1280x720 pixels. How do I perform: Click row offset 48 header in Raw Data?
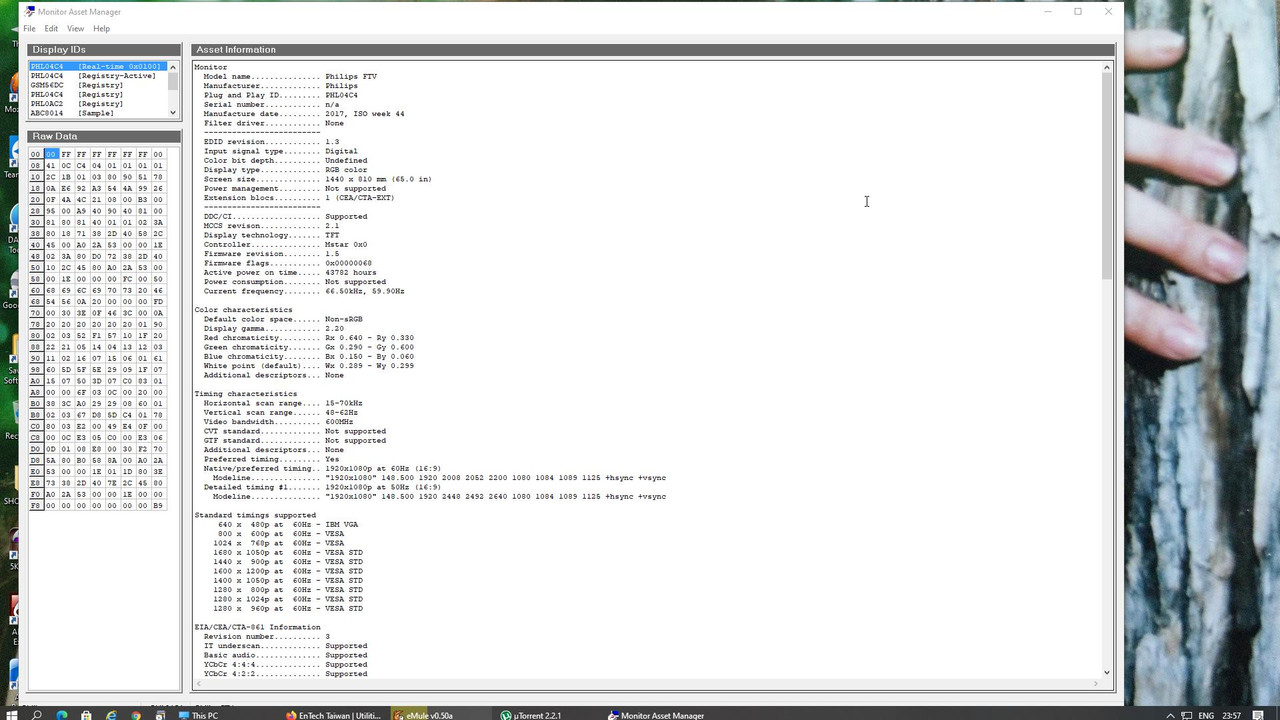coord(36,256)
